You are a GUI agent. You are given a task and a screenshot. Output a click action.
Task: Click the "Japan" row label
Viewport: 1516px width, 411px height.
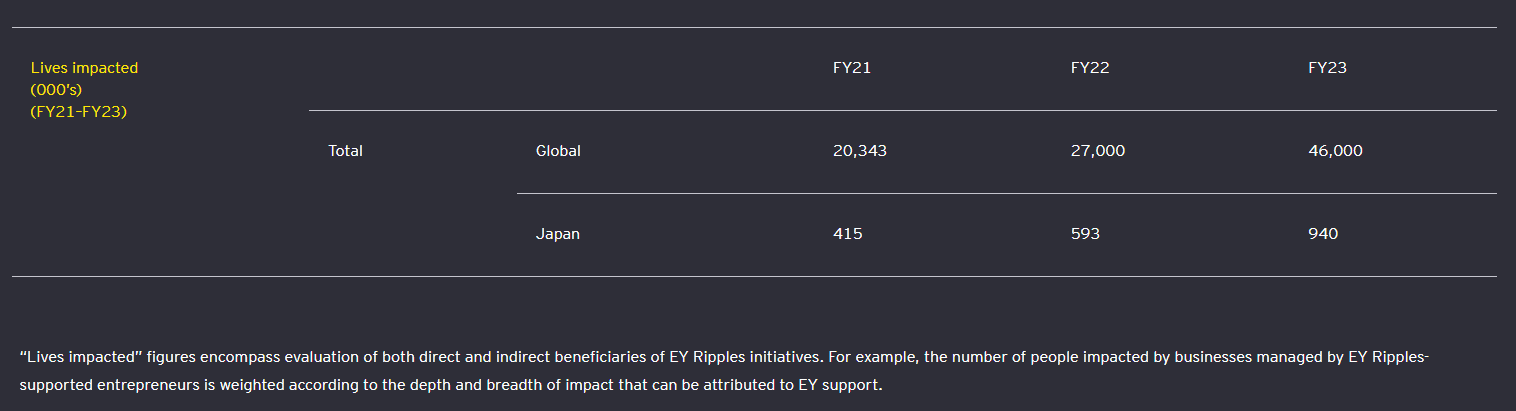coord(557,234)
